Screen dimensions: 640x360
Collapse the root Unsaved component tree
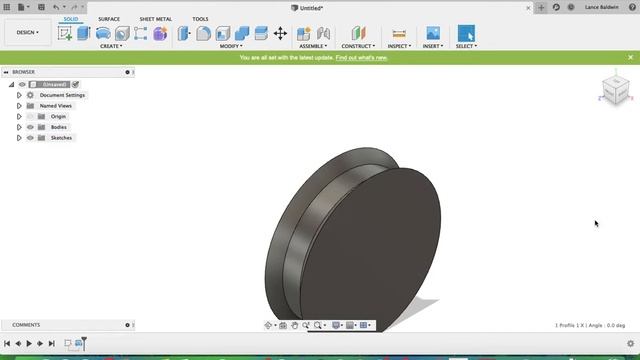click(x=11, y=84)
